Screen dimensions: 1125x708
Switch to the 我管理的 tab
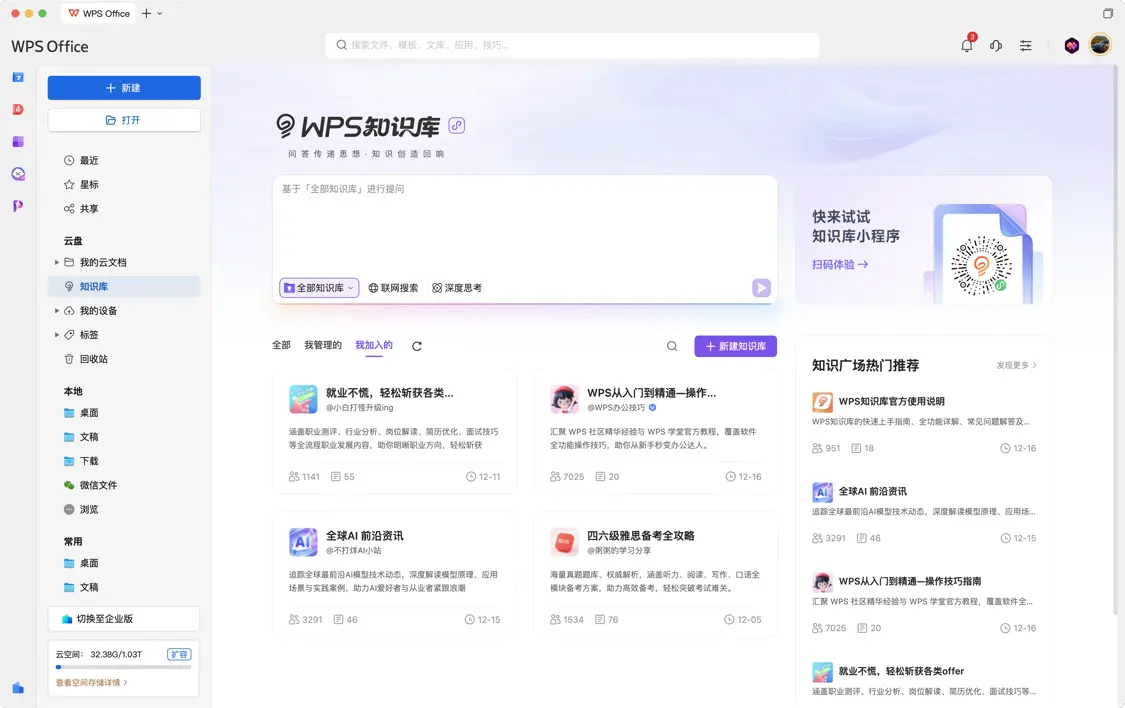[x=323, y=345]
